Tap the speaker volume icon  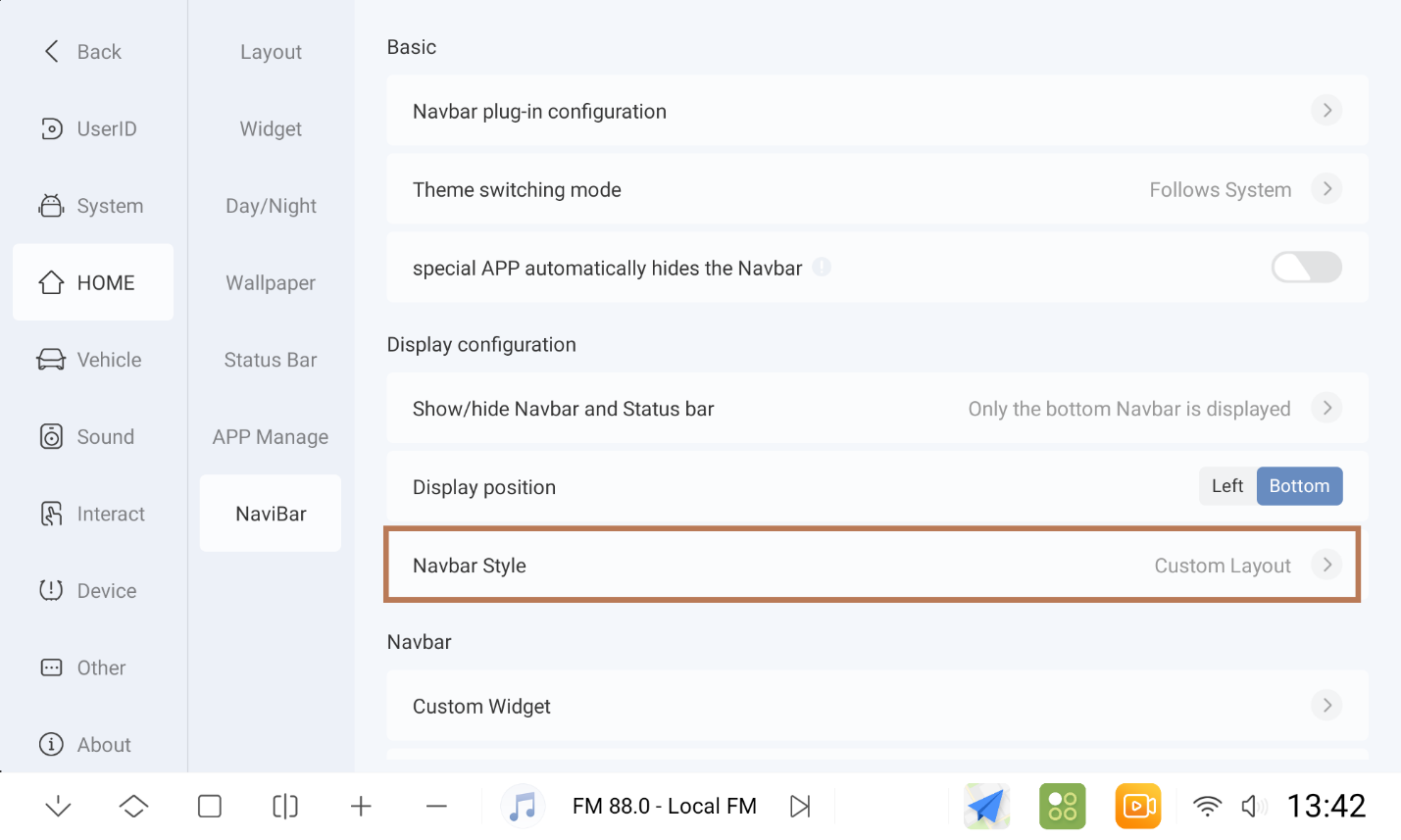(x=1253, y=806)
